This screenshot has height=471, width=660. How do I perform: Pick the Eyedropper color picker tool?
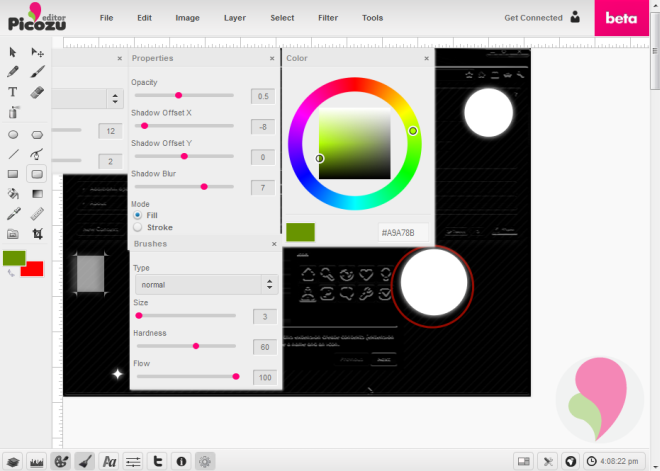(x=13, y=214)
